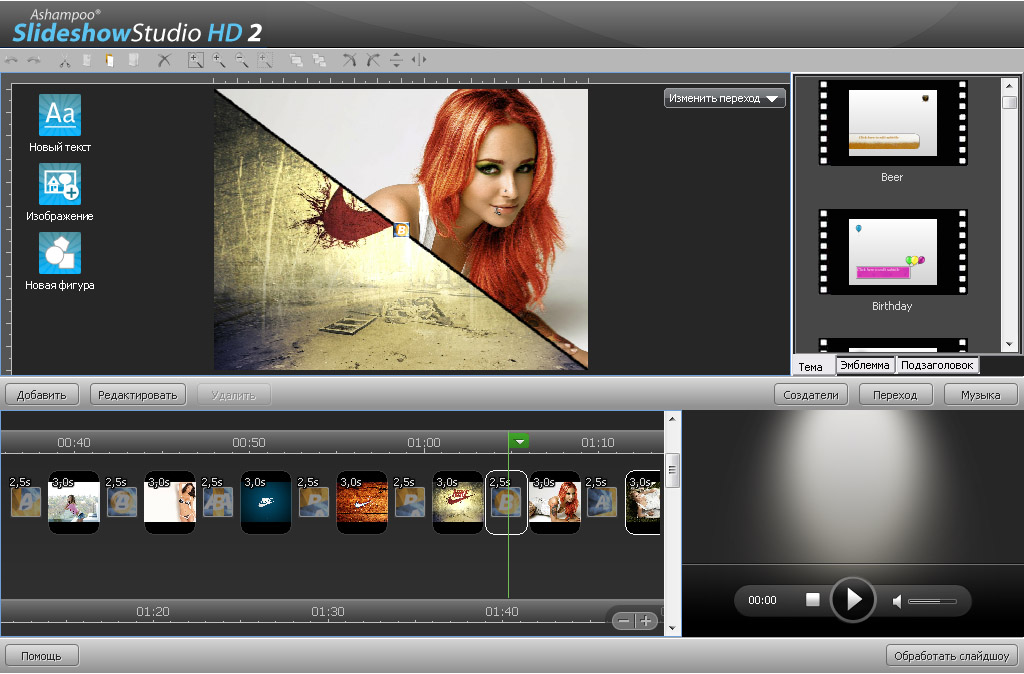Click the stop button in preview player
This screenshot has height=674, width=1024.
coord(812,600)
